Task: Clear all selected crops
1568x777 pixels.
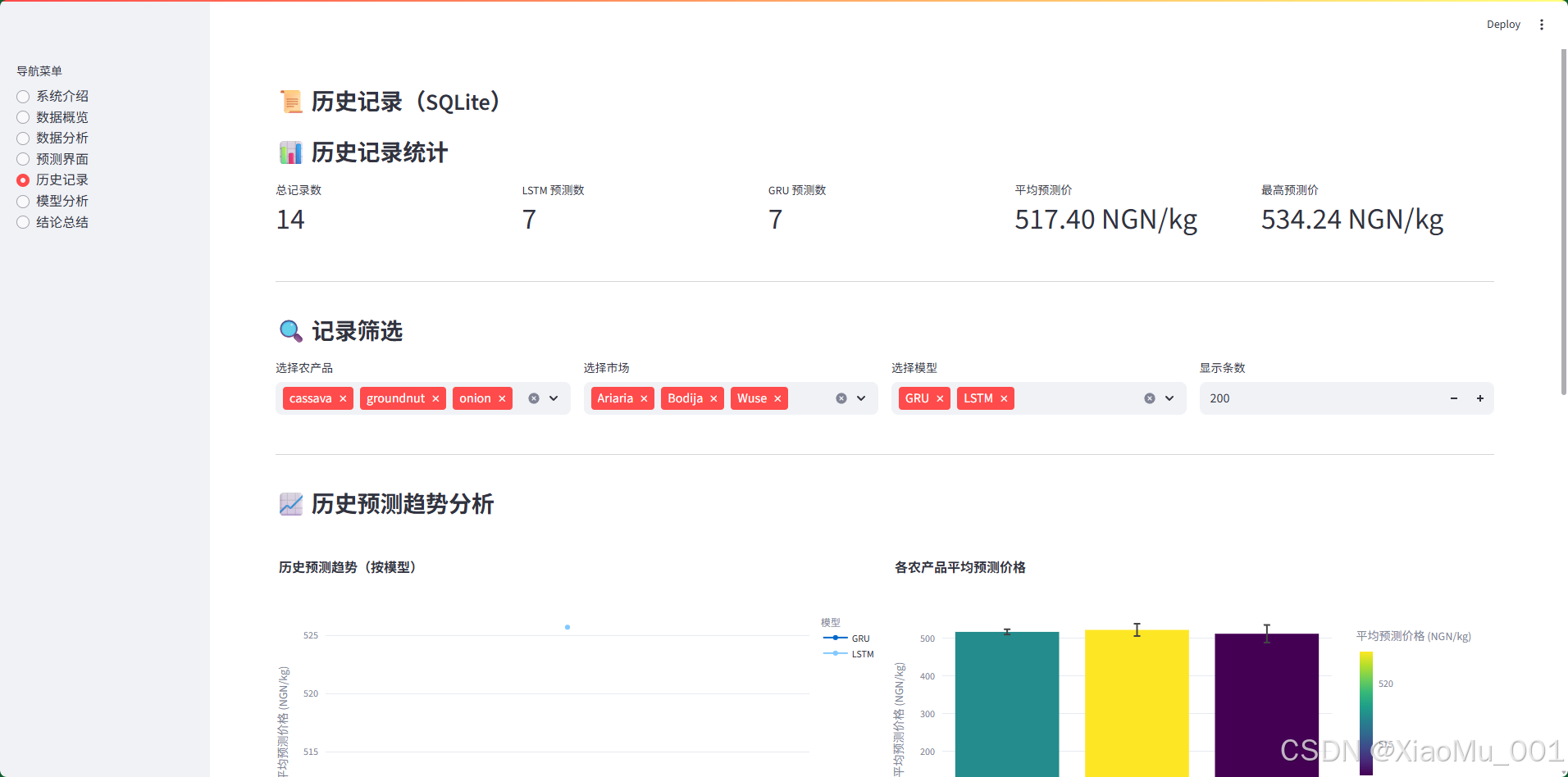Action: tap(534, 398)
